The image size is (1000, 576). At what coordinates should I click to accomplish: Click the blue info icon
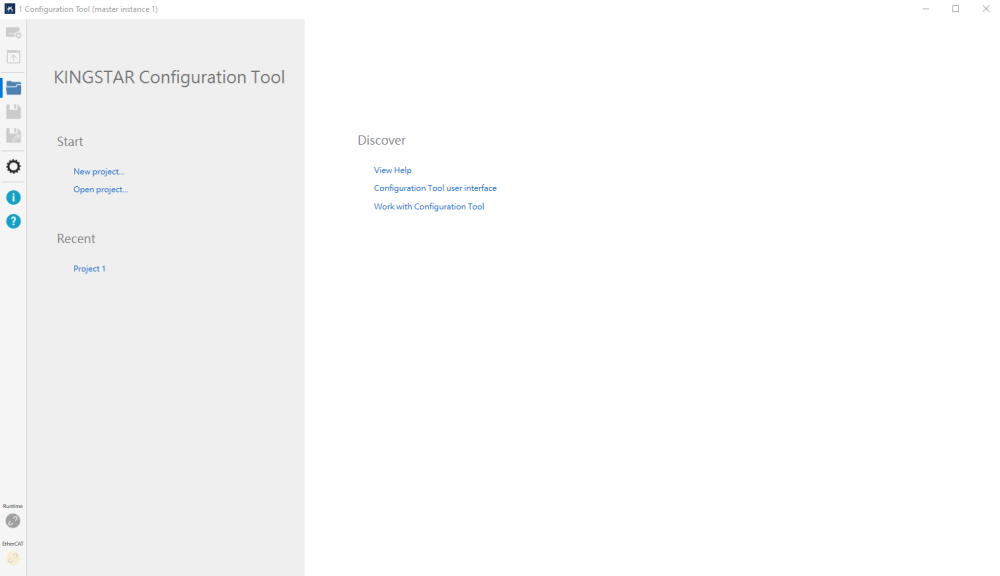13,197
